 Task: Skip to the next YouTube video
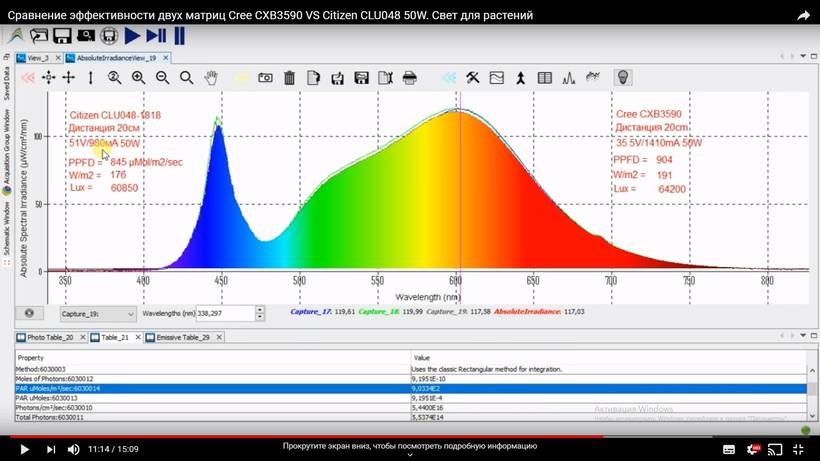click(x=51, y=449)
